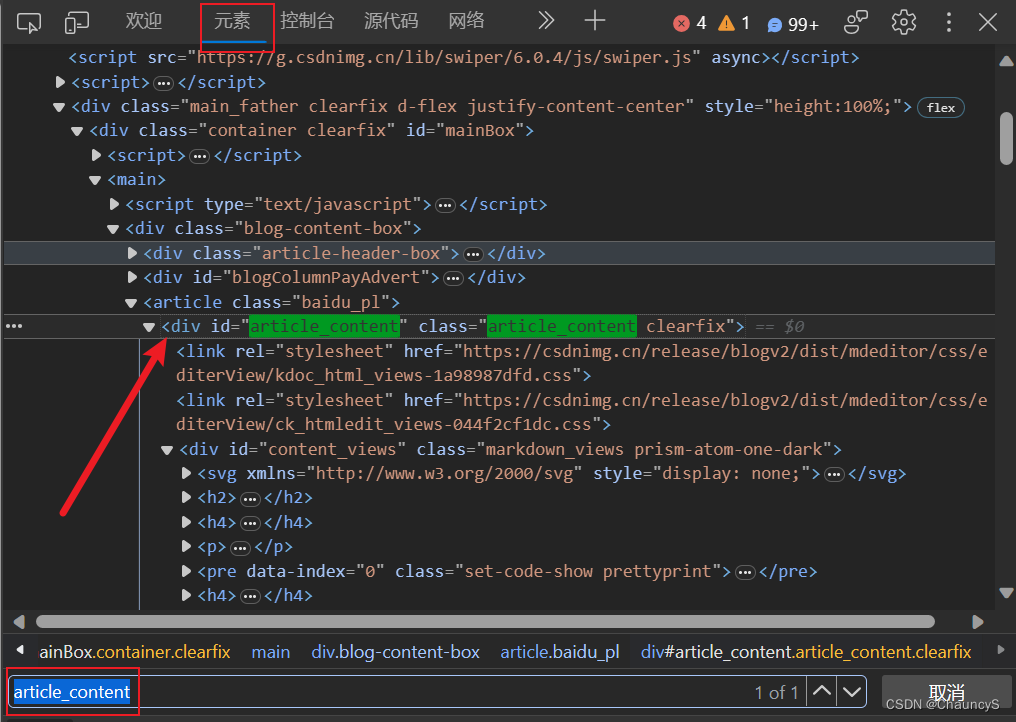Click vertical scrollbar up arrow

(x=1006, y=61)
